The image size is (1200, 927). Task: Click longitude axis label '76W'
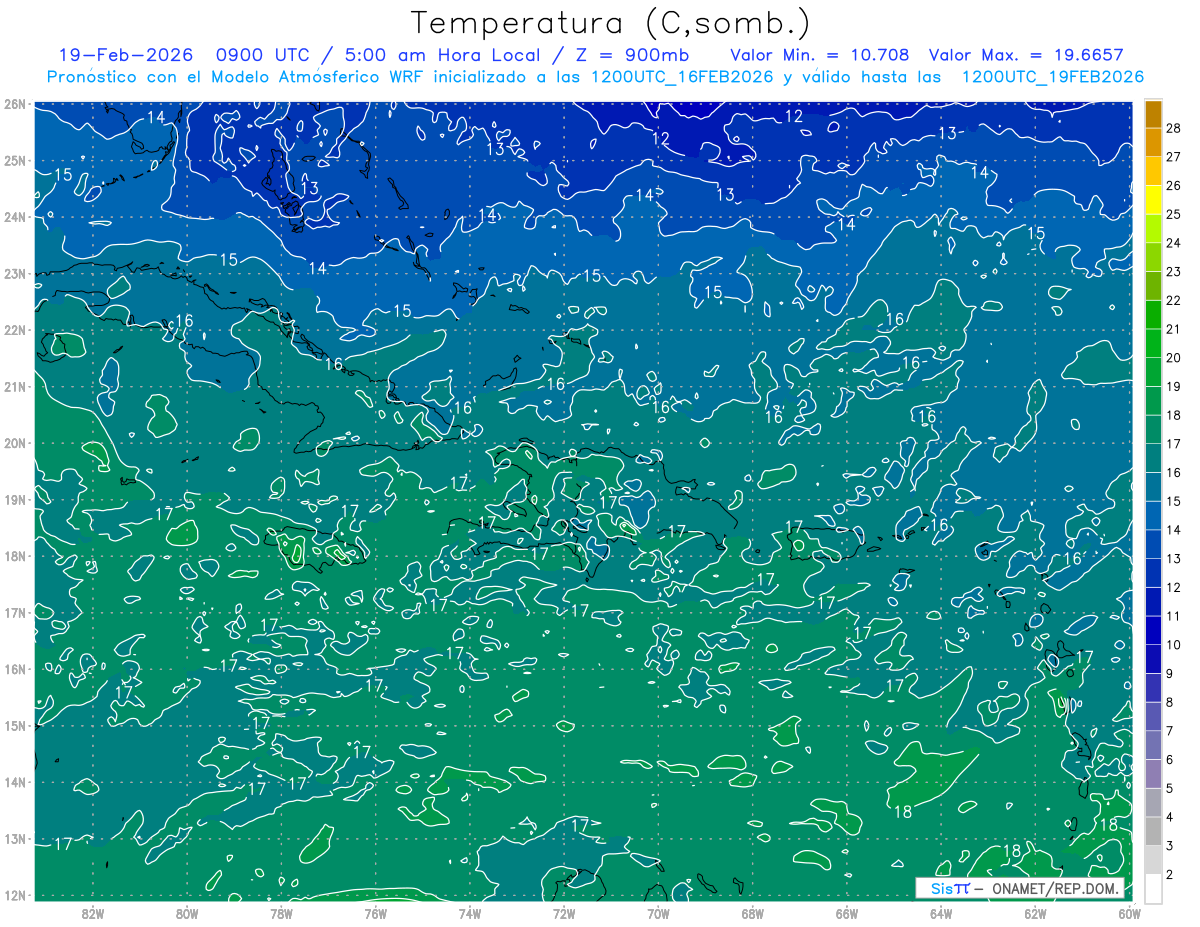coord(375,913)
